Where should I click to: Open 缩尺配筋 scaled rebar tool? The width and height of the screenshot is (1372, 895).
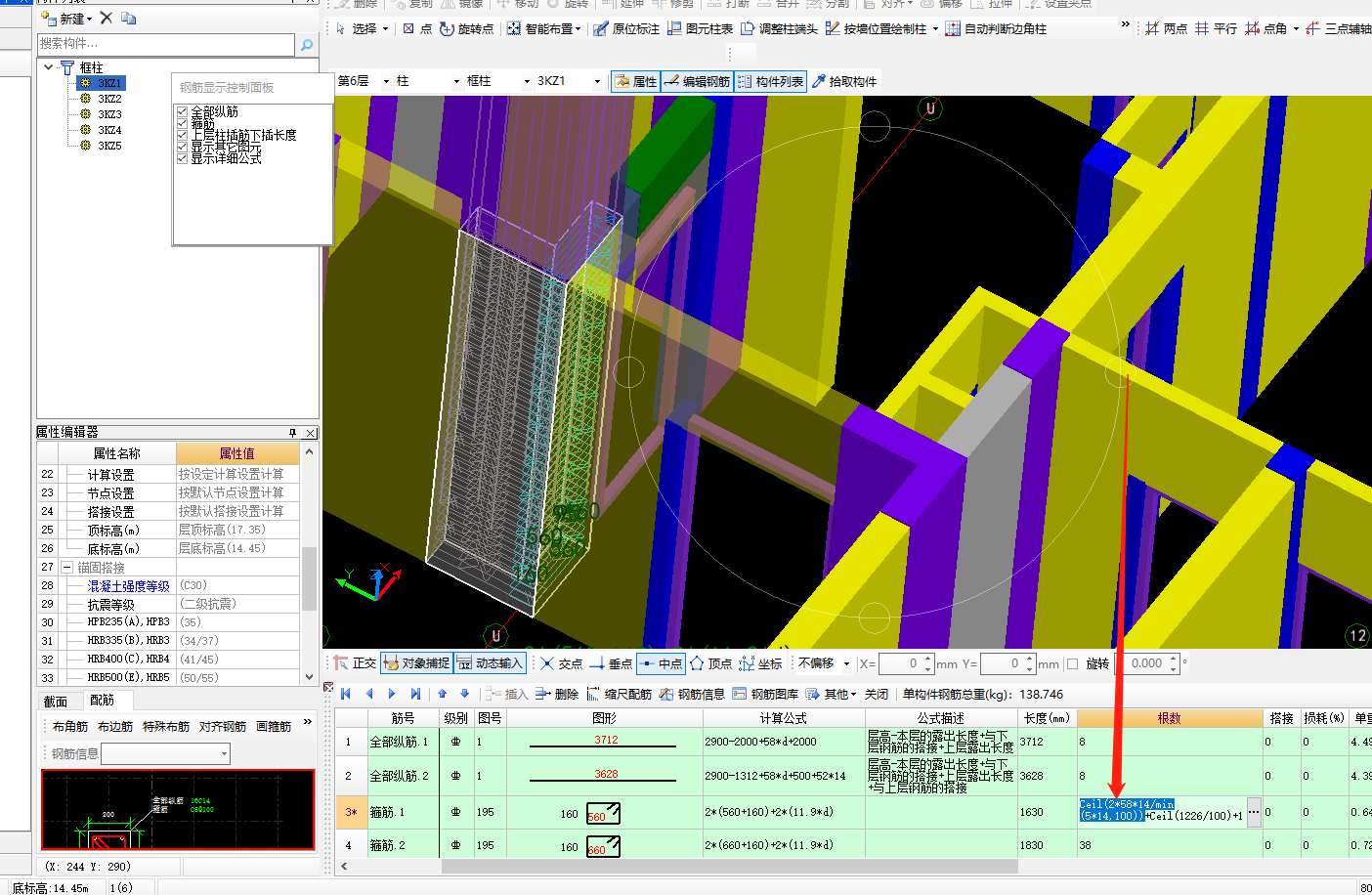click(619, 694)
